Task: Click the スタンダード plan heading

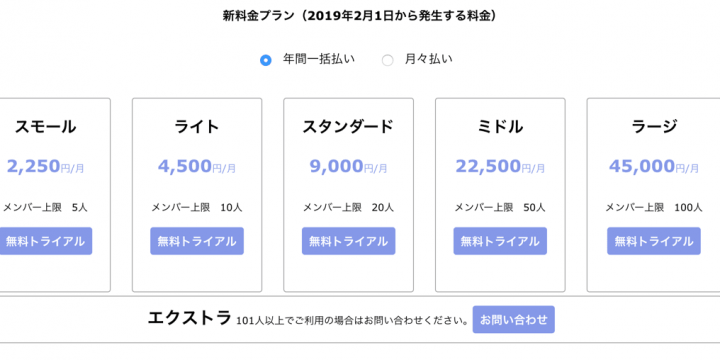Action: (348, 127)
